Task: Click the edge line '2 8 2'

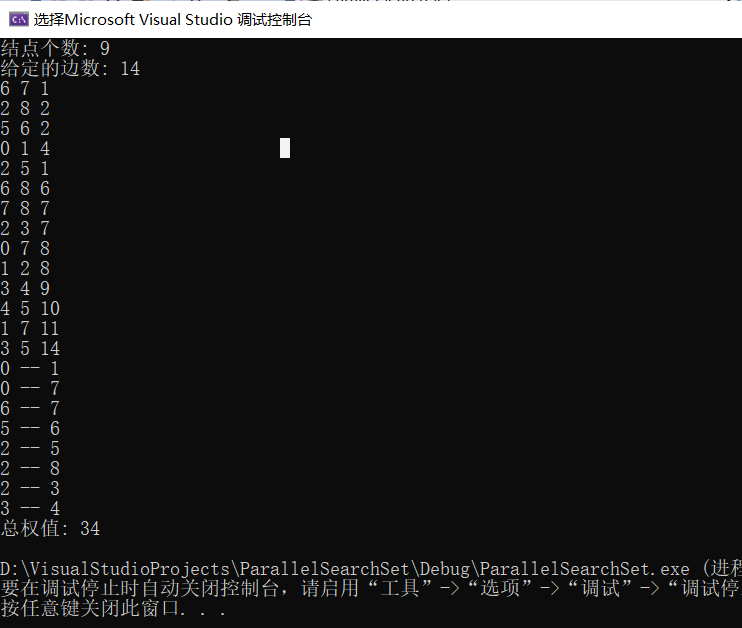Action: coord(25,108)
